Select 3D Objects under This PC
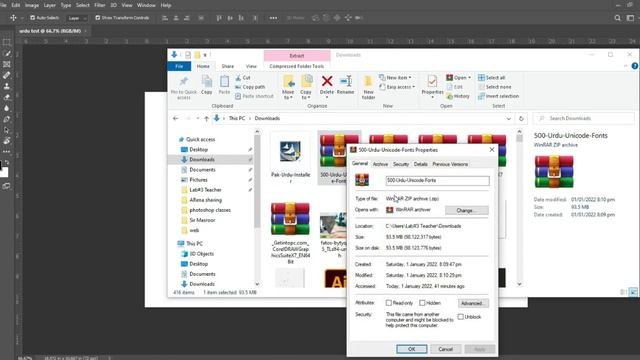 coord(201,254)
